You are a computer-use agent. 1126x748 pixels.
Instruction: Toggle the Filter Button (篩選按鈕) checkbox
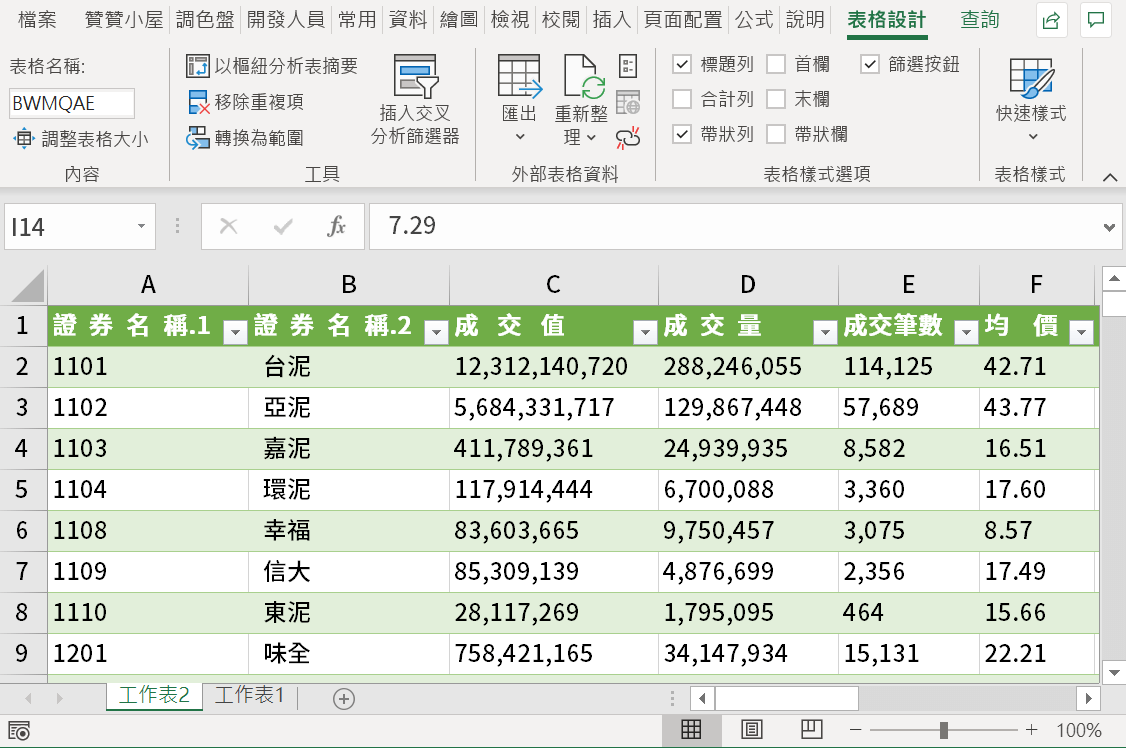870,65
